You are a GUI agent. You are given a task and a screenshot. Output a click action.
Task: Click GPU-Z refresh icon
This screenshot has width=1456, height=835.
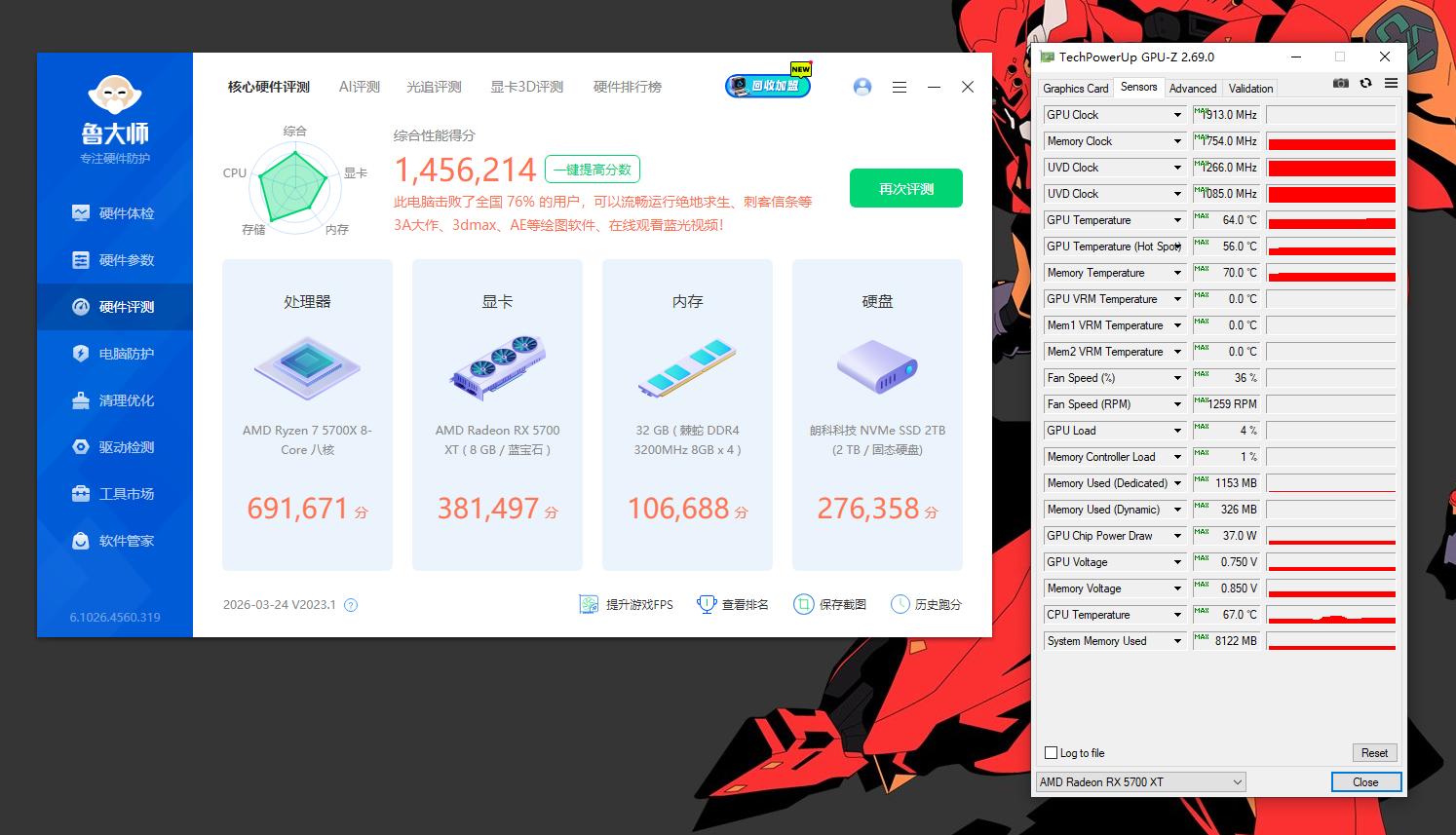1366,84
